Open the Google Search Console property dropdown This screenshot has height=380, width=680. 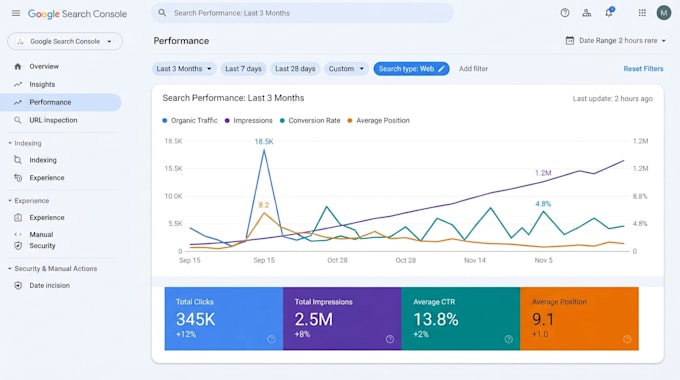(65, 42)
